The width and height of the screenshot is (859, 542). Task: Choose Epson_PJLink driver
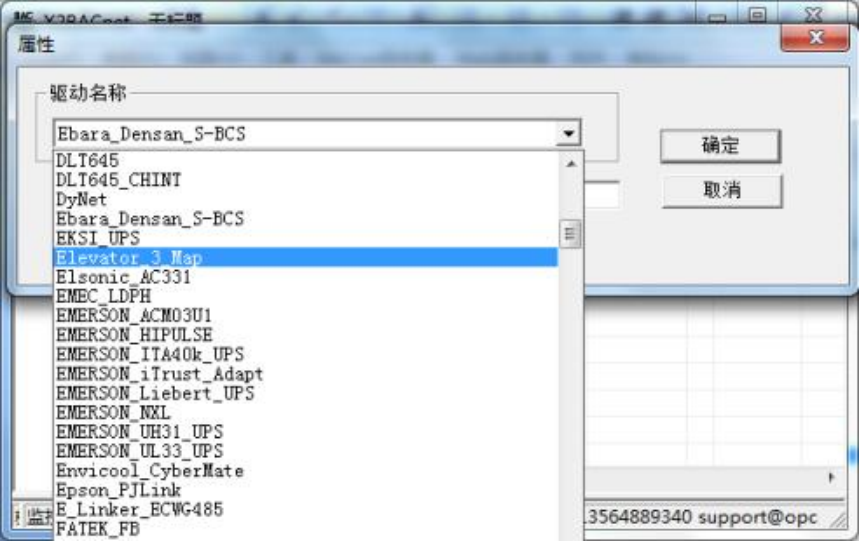306,490
